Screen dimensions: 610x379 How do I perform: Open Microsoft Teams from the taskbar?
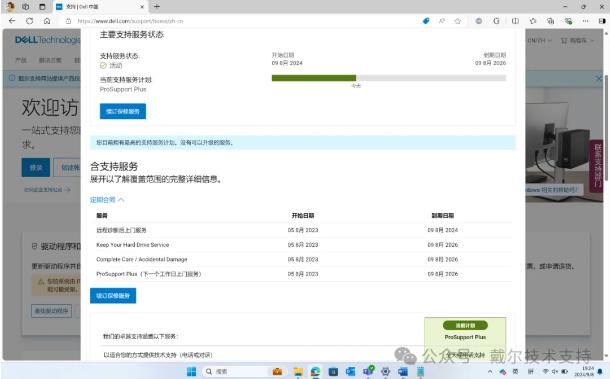coord(368,371)
